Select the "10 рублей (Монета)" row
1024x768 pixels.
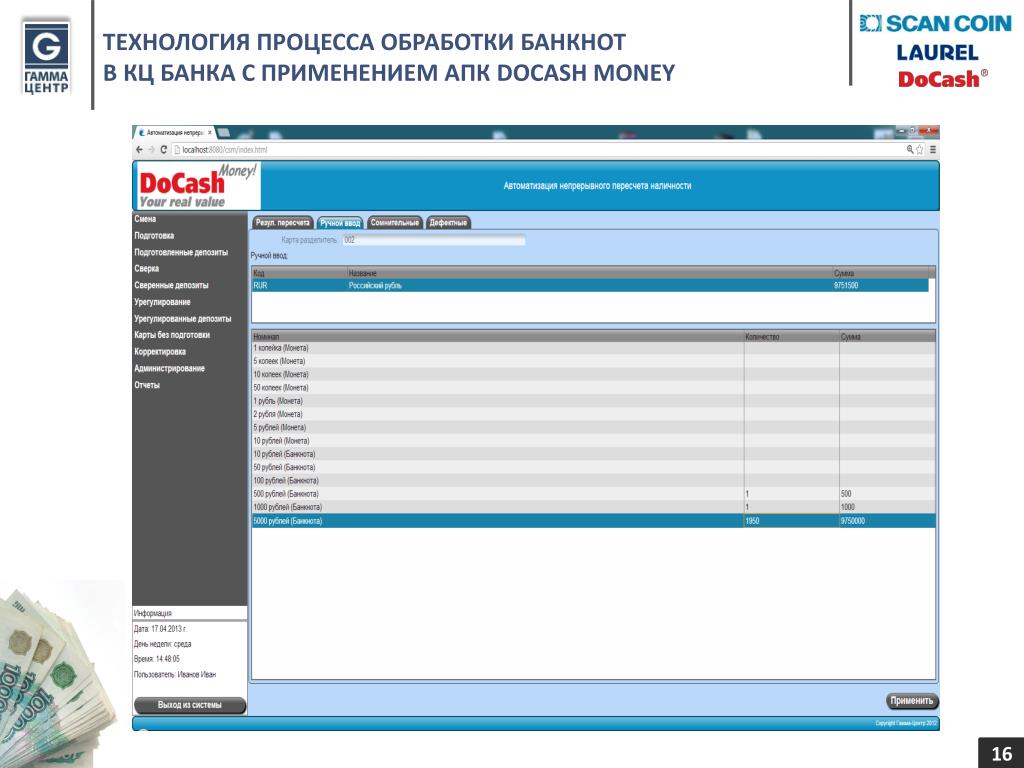593,441
